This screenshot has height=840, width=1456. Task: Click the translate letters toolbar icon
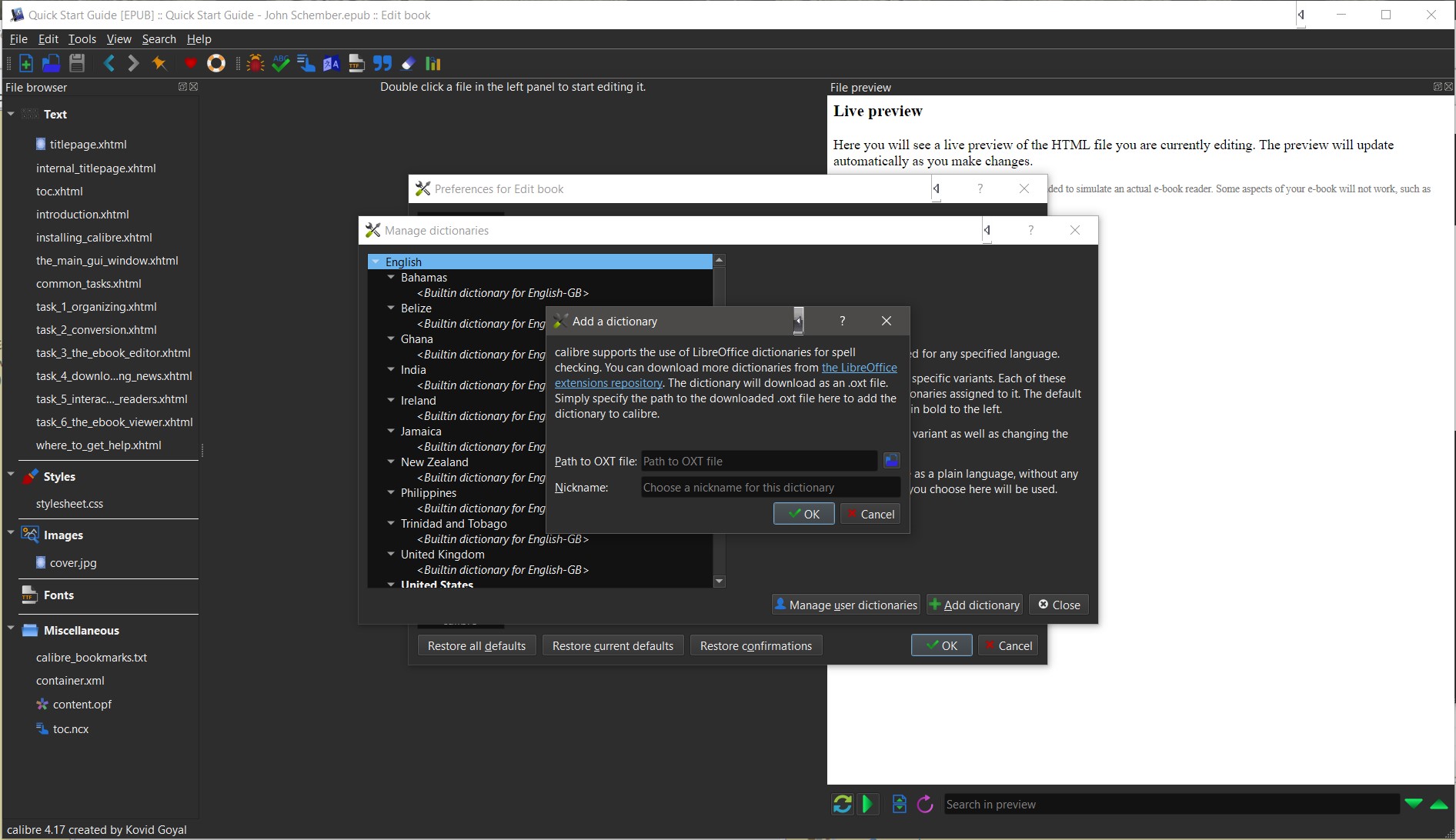coord(332,64)
